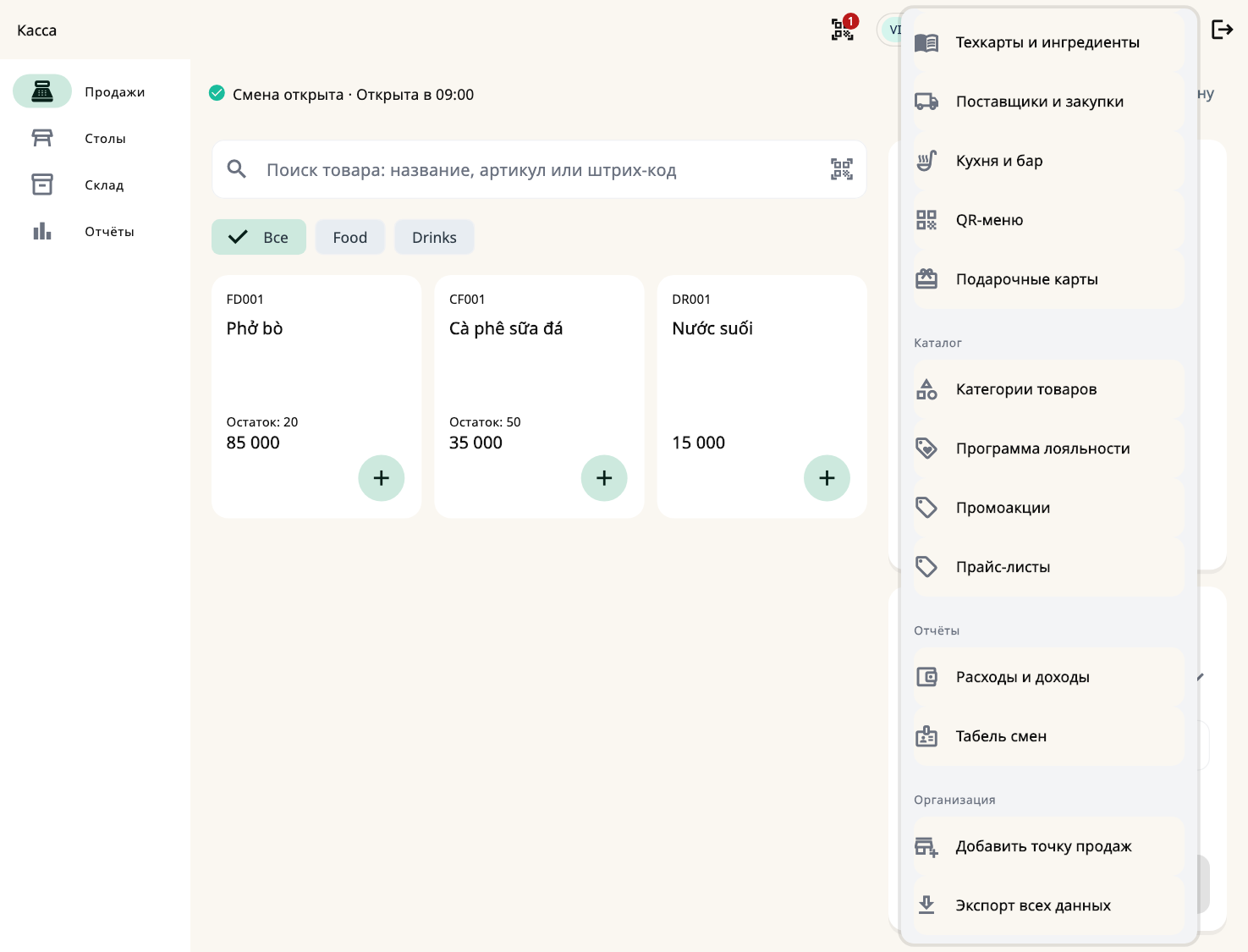Open the QR scanner with notification badge
This screenshot has height=952, width=1248.
[843, 30]
